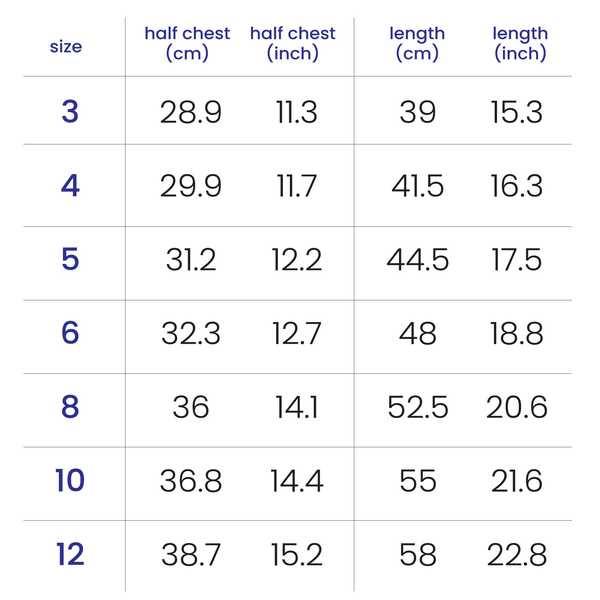600x600 pixels.
Task: Click the 28.9 half chest value
Action: [191, 112]
